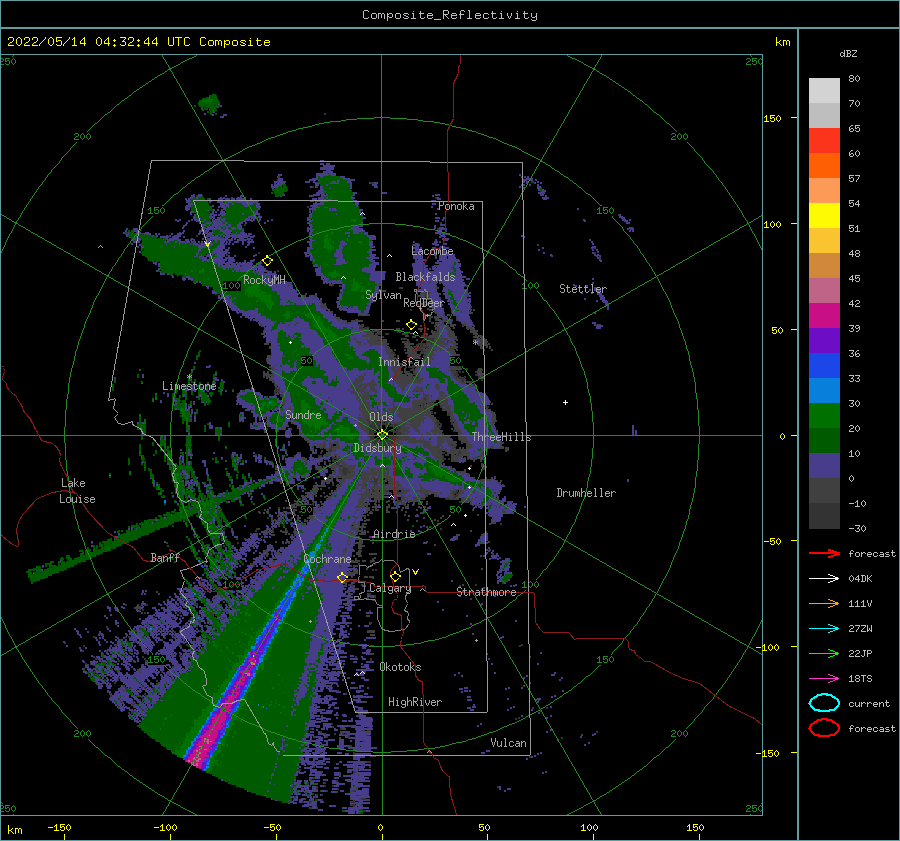Click the Sundre town label
Screen dimensions: 900x841
pyautogui.click(x=303, y=414)
